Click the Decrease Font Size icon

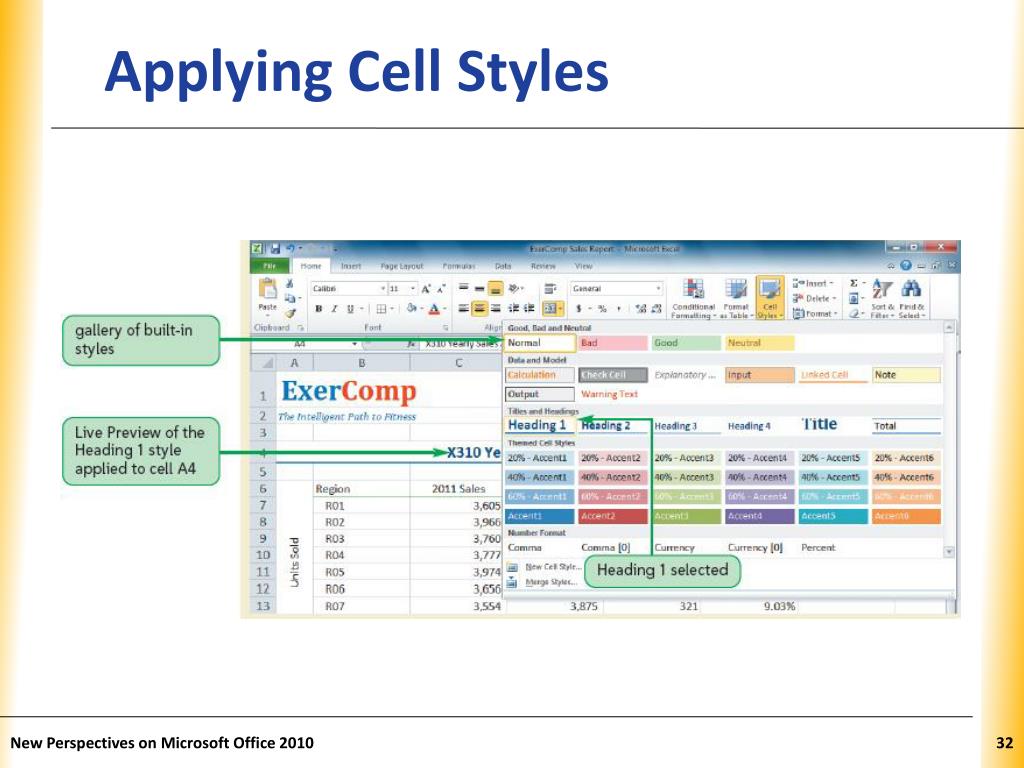[x=441, y=289]
